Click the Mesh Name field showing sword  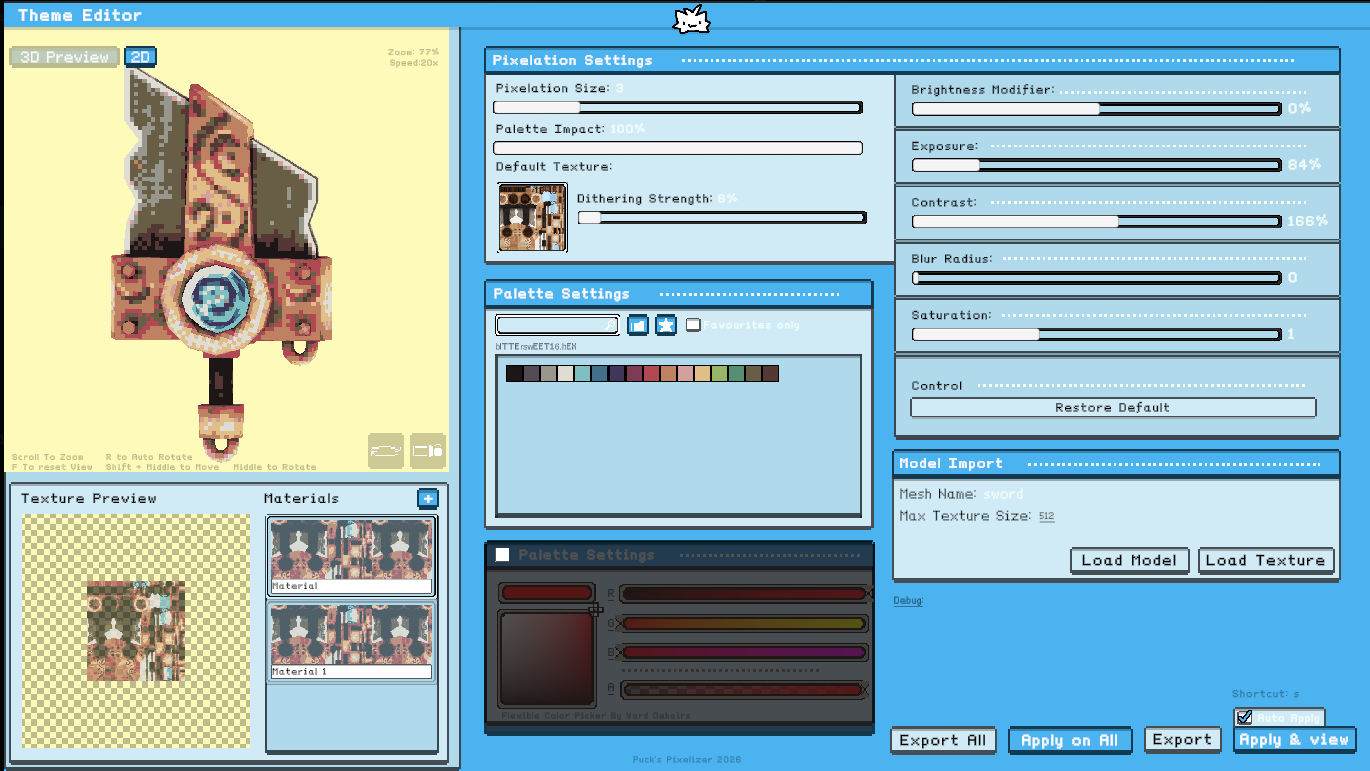coord(1003,494)
